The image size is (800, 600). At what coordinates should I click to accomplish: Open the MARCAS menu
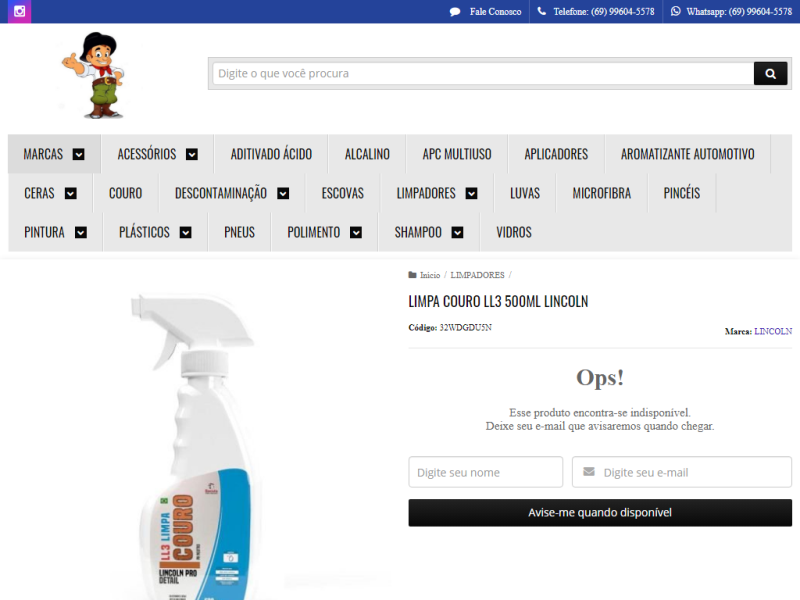(43, 154)
